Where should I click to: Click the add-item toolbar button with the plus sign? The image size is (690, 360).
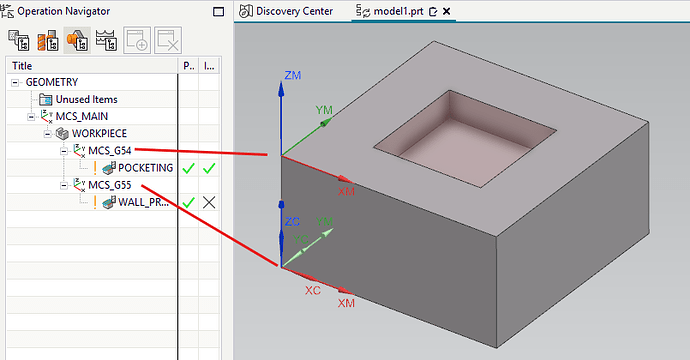coord(137,40)
